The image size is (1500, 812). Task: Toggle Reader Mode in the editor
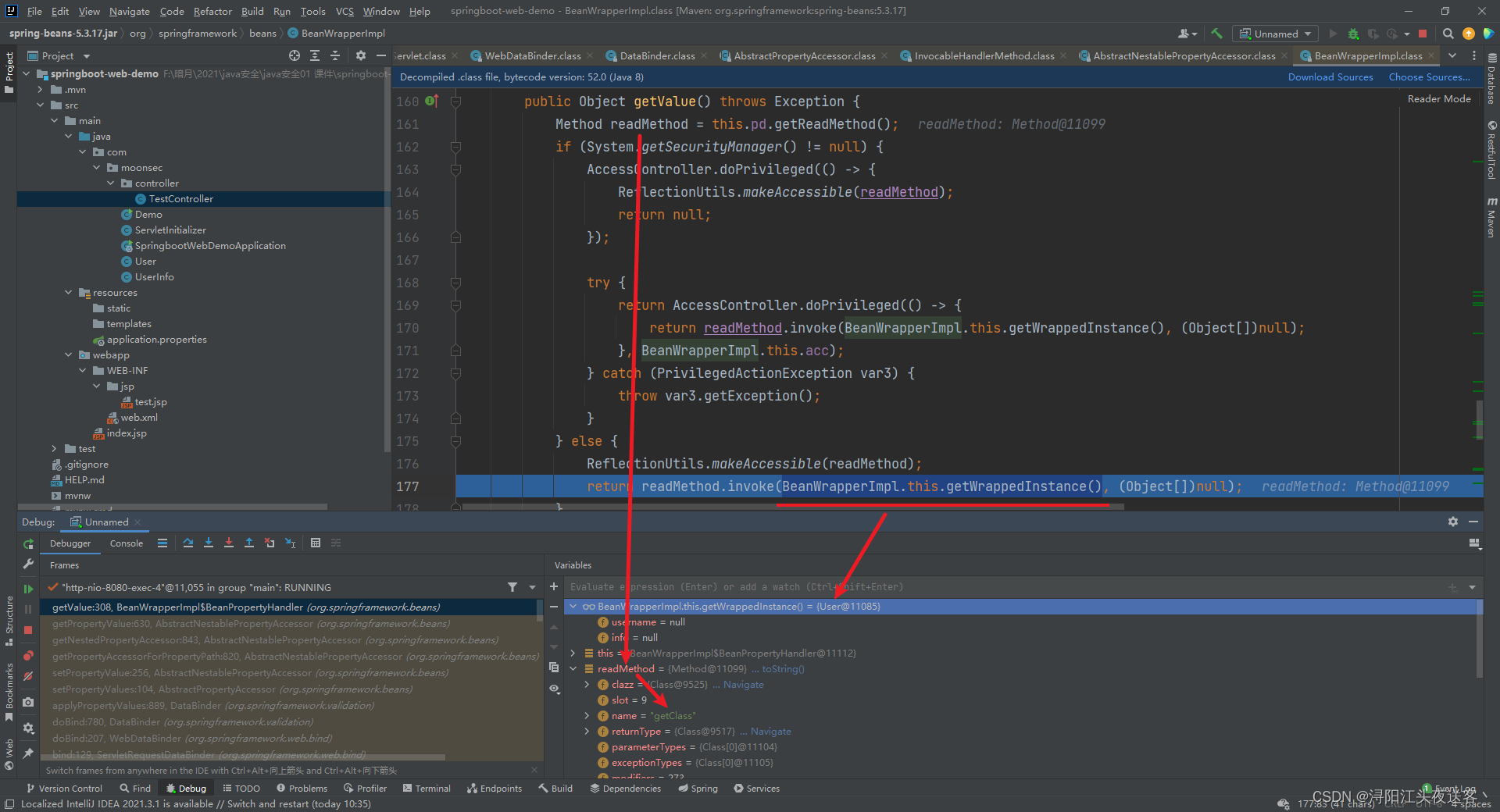[1439, 99]
